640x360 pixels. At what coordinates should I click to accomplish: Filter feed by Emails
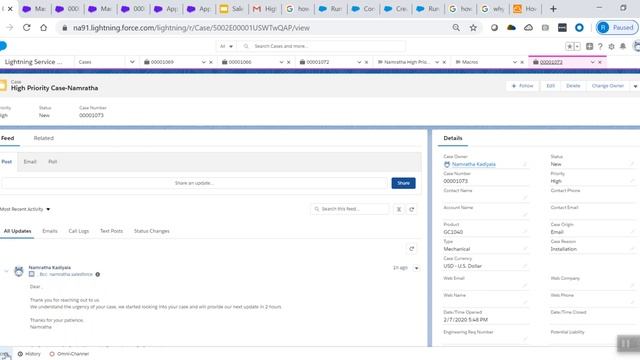click(x=50, y=231)
